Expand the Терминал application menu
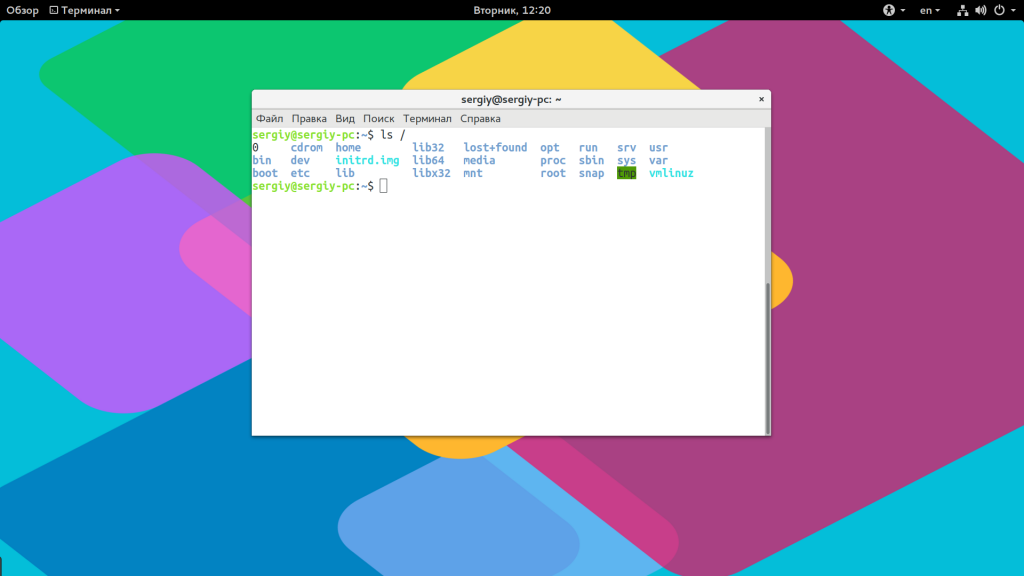Image resolution: width=1024 pixels, height=576 pixels. pyautogui.click(x=90, y=10)
